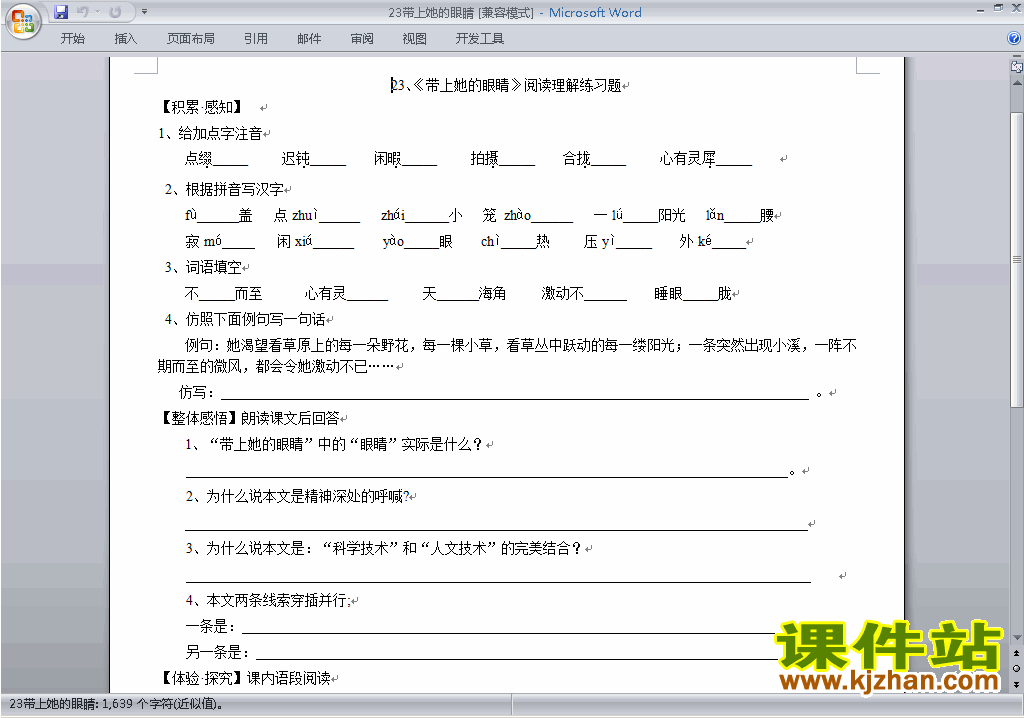Click the vertical scrollbar thumb
This screenshot has height=718, width=1024.
point(1017,259)
